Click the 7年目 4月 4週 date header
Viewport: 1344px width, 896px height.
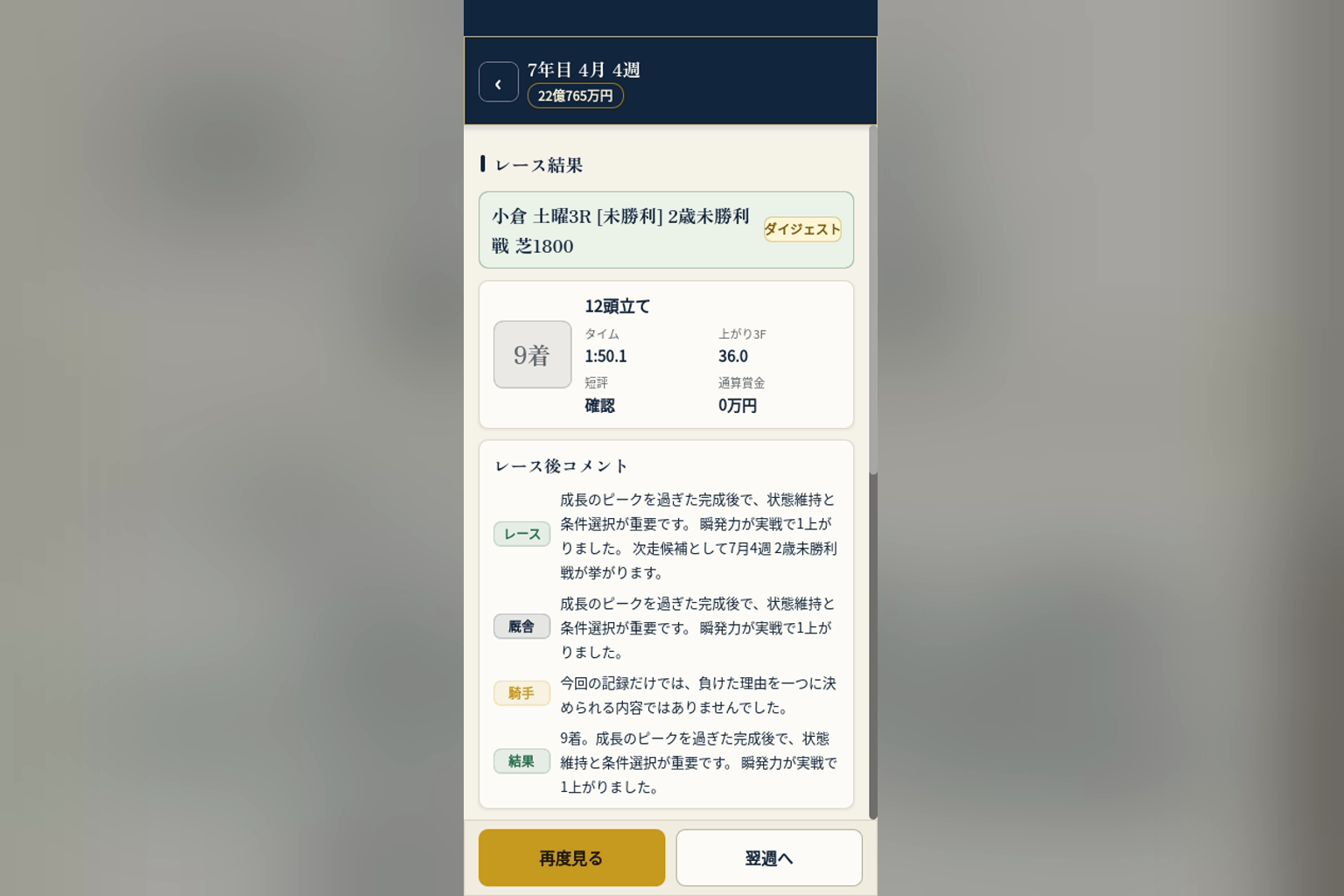584,70
